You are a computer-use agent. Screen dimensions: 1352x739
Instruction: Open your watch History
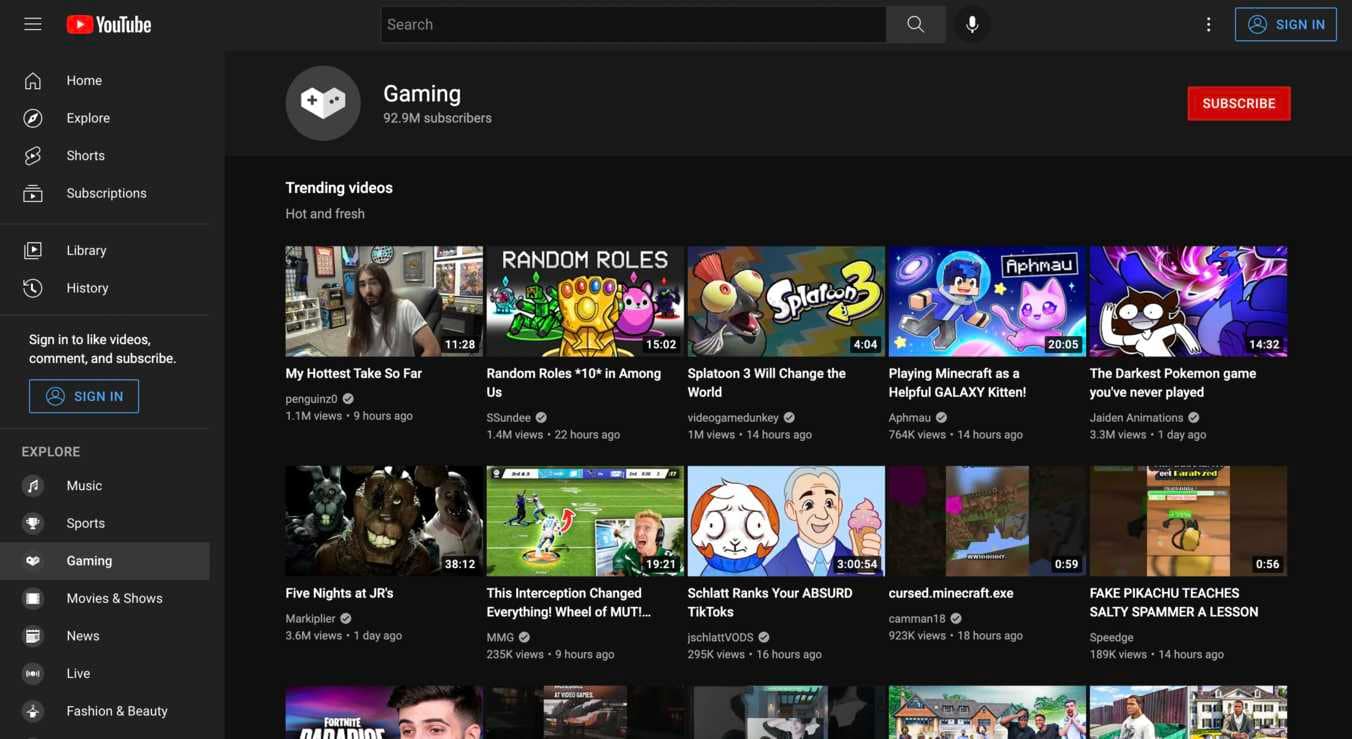(x=31, y=287)
